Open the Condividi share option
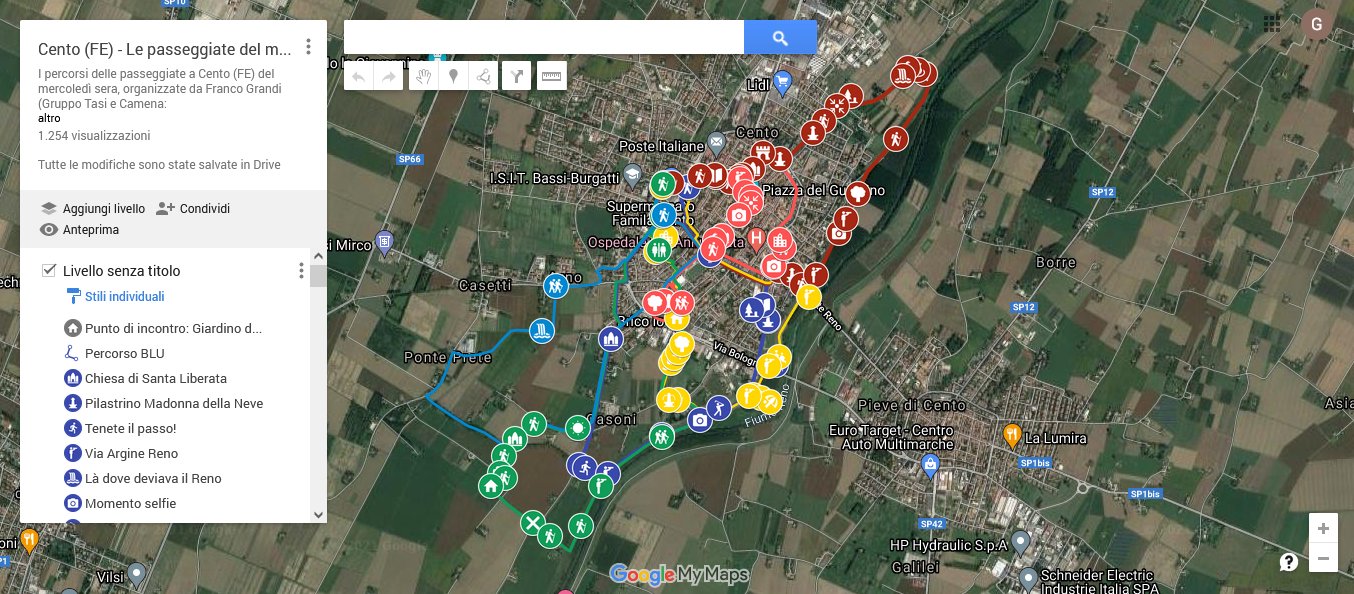This screenshot has height=594, width=1354. point(194,209)
